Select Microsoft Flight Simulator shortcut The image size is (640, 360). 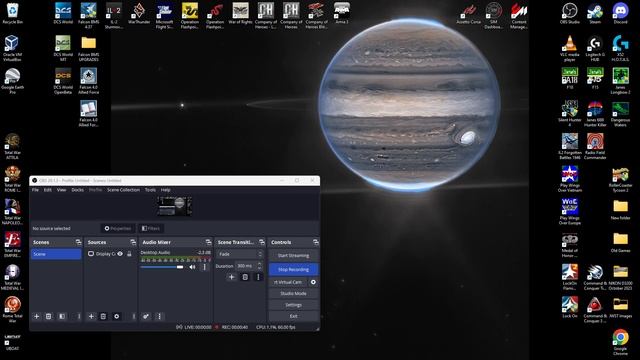[164, 16]
